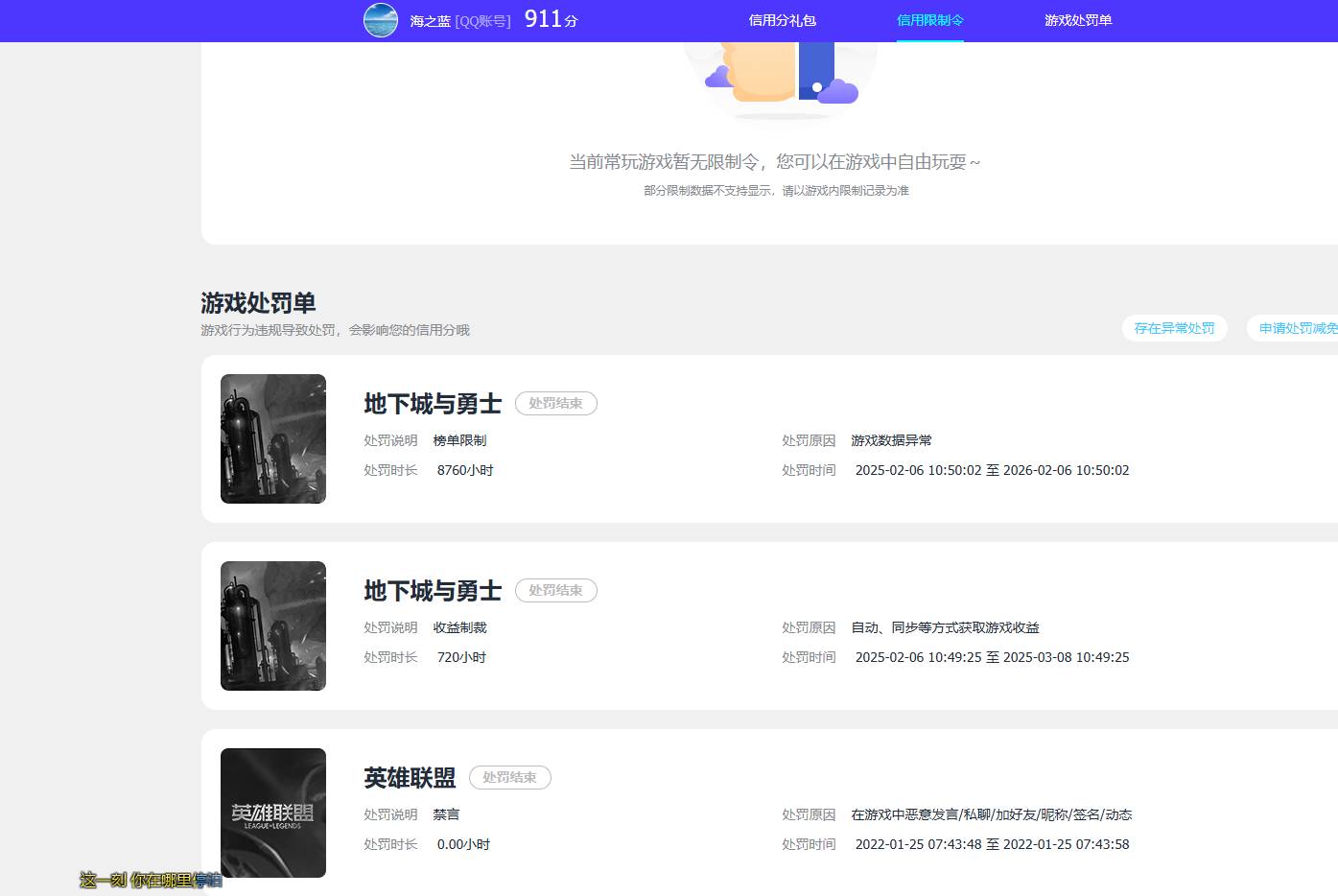The height and width of the screenshot is (896, 1338).
Task: Click the 英雄联盟 game thumbnail
Action: click(273, 813)
